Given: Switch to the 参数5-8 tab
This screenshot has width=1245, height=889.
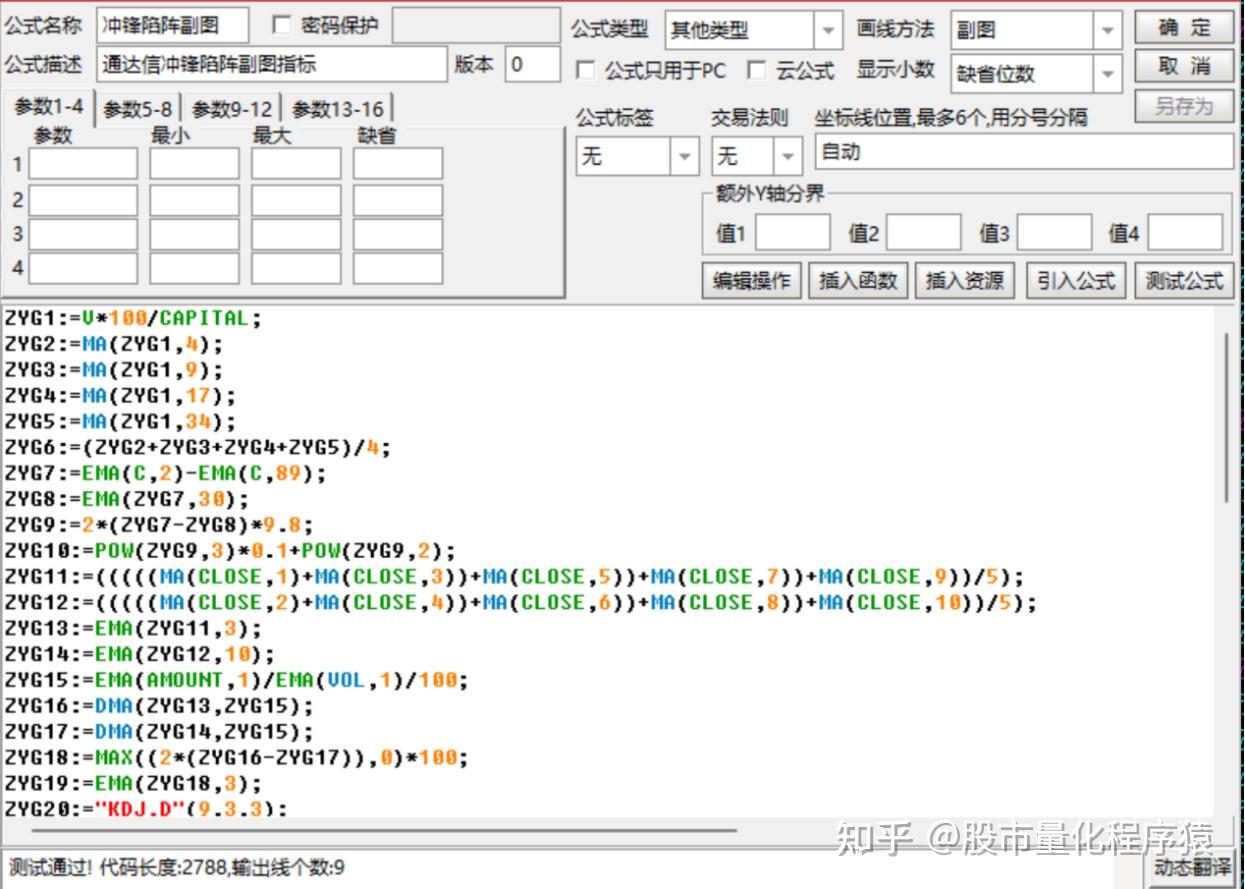Looking at the screenshot, I should pos(138,109).
